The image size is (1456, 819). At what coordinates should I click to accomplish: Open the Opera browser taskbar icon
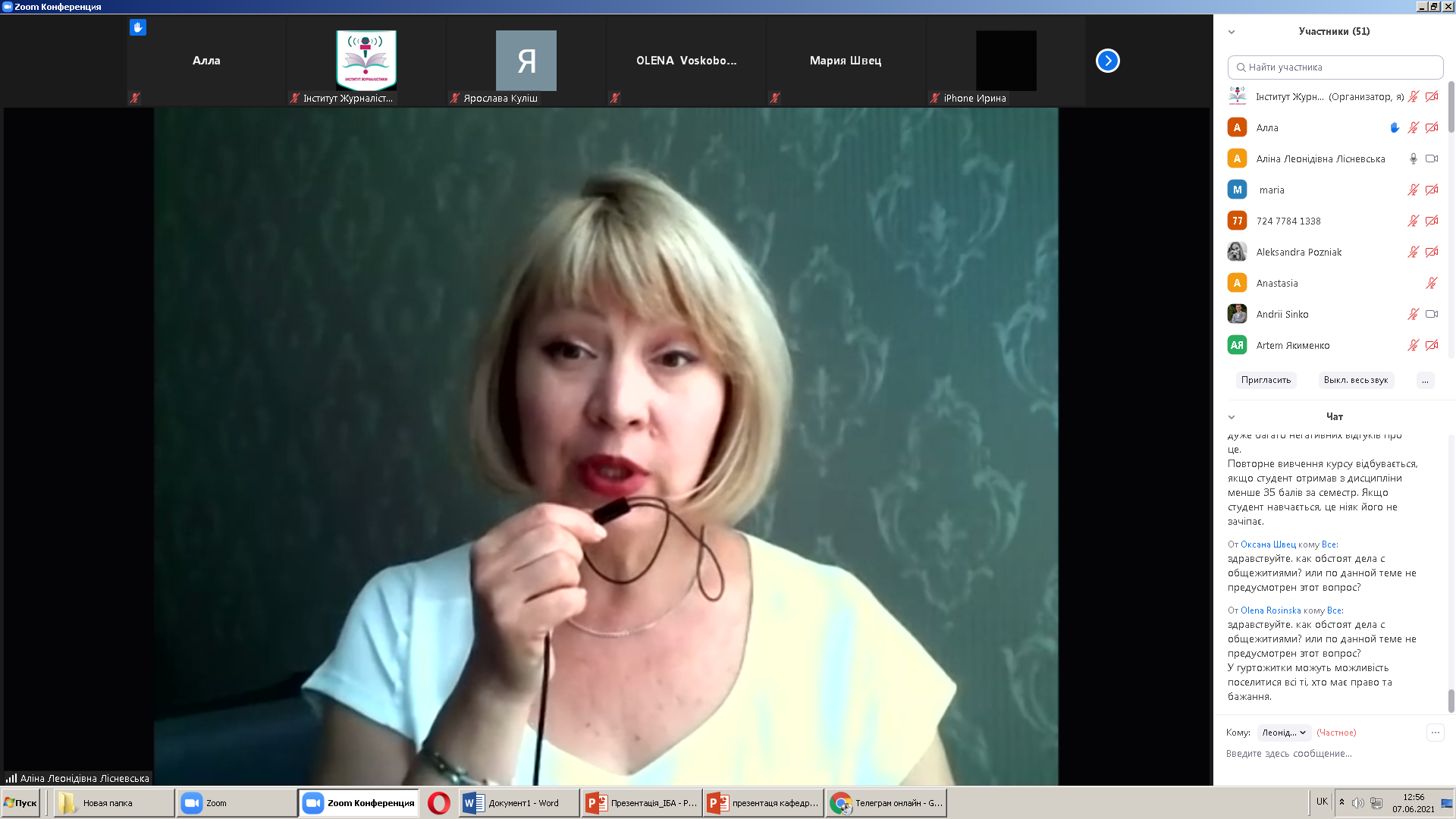[x=438, y=803]
